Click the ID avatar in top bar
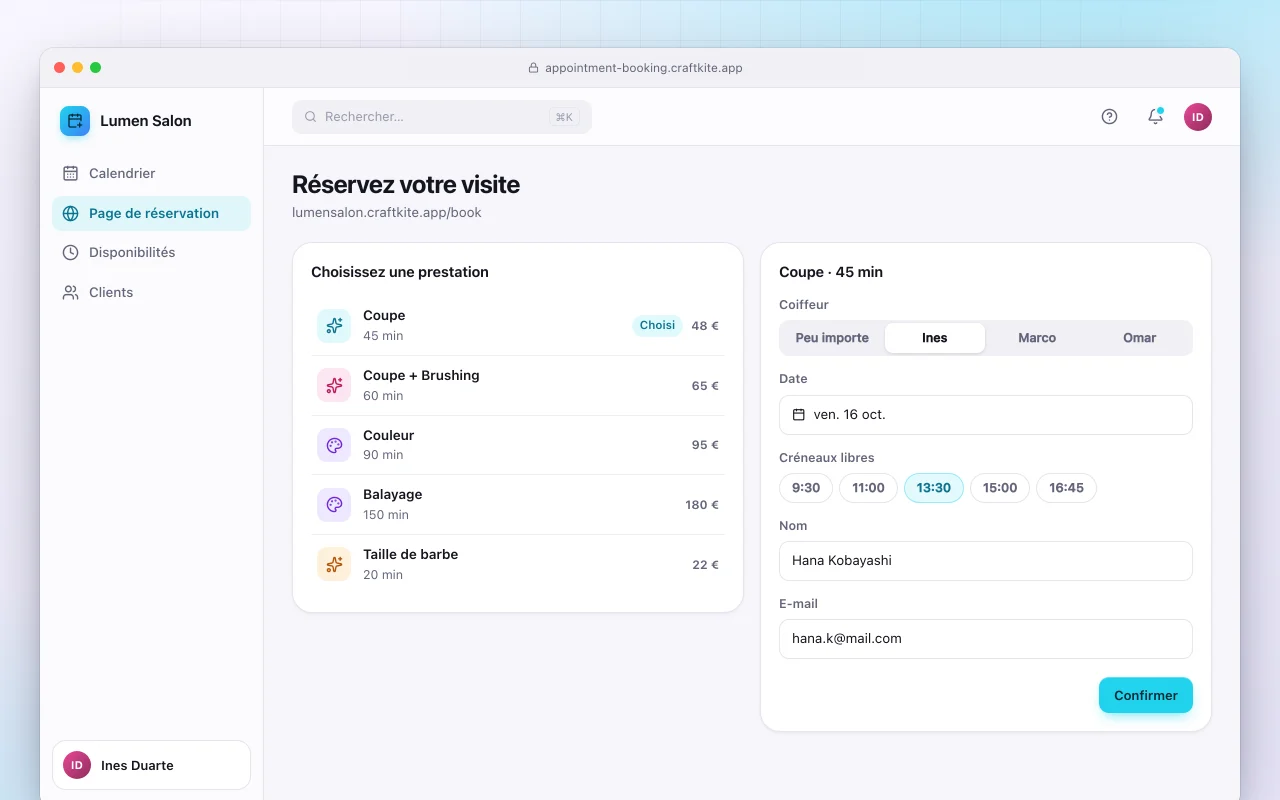 [1198, 117]
